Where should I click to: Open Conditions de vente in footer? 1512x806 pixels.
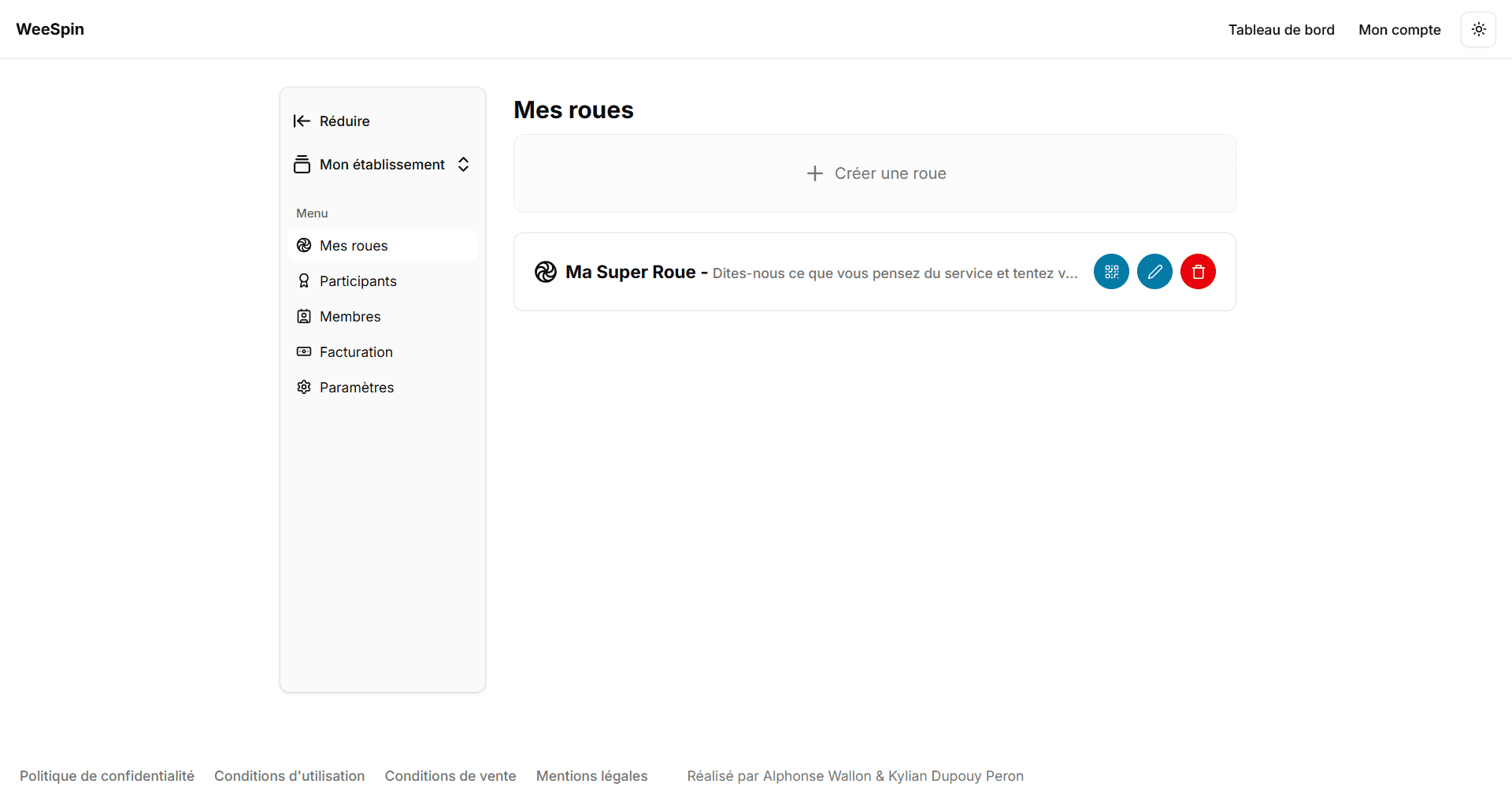(450, 776)
